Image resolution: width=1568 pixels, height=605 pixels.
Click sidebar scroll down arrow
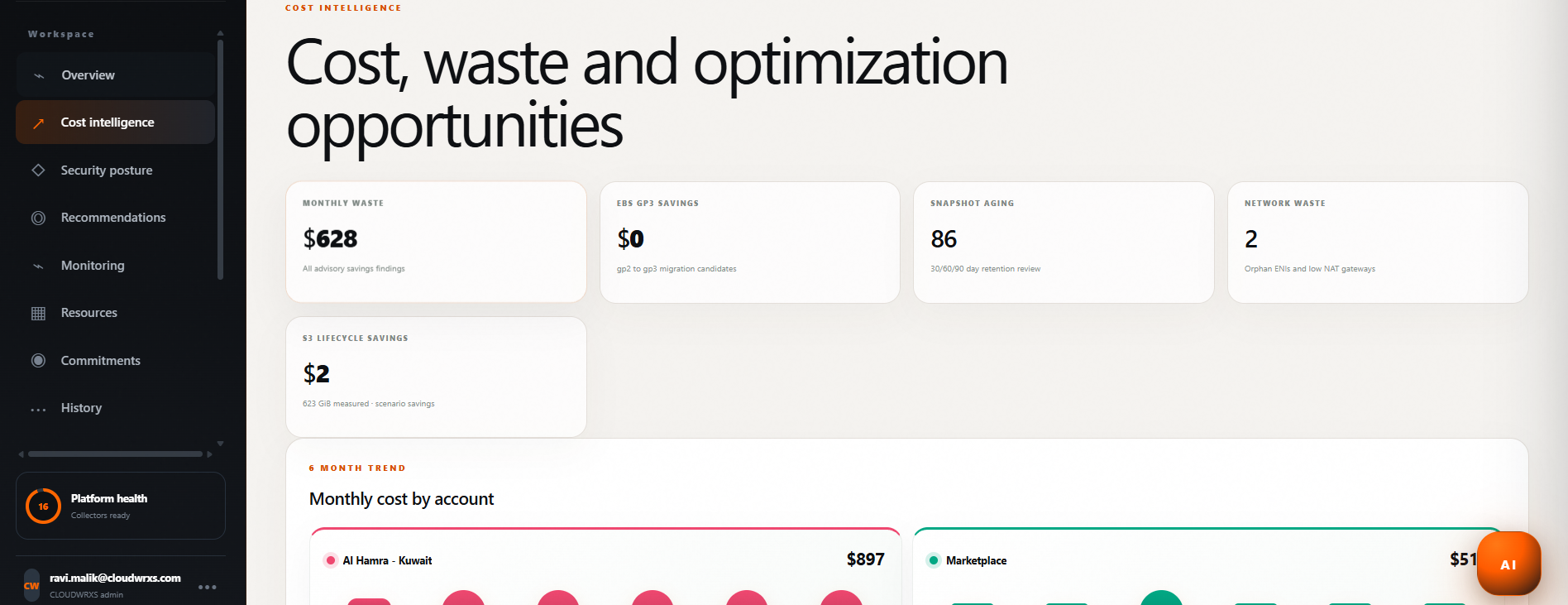tap(220, 444)
